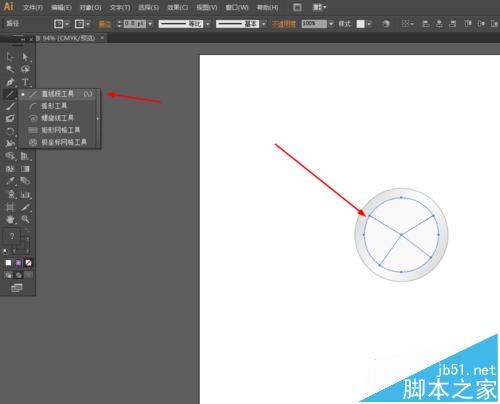Click the orange 描边 stroke link

105,24
